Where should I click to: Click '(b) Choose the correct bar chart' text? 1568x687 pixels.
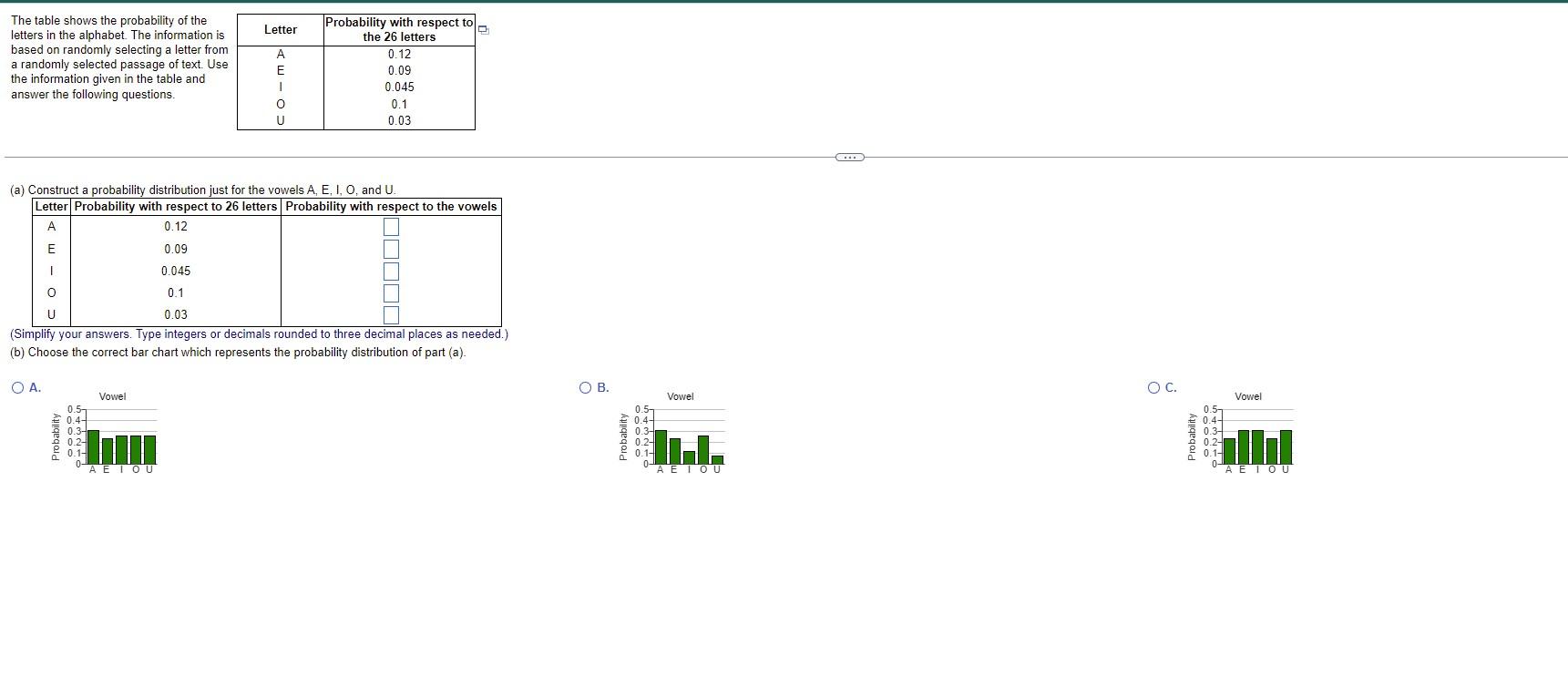coord(238,353)
